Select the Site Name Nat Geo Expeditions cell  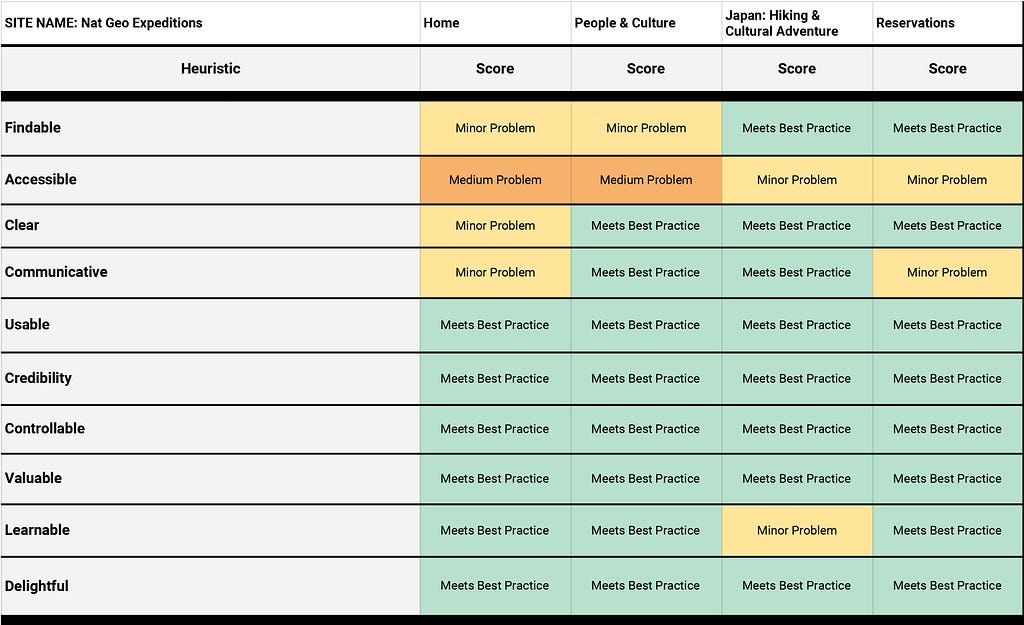(210, 23)
